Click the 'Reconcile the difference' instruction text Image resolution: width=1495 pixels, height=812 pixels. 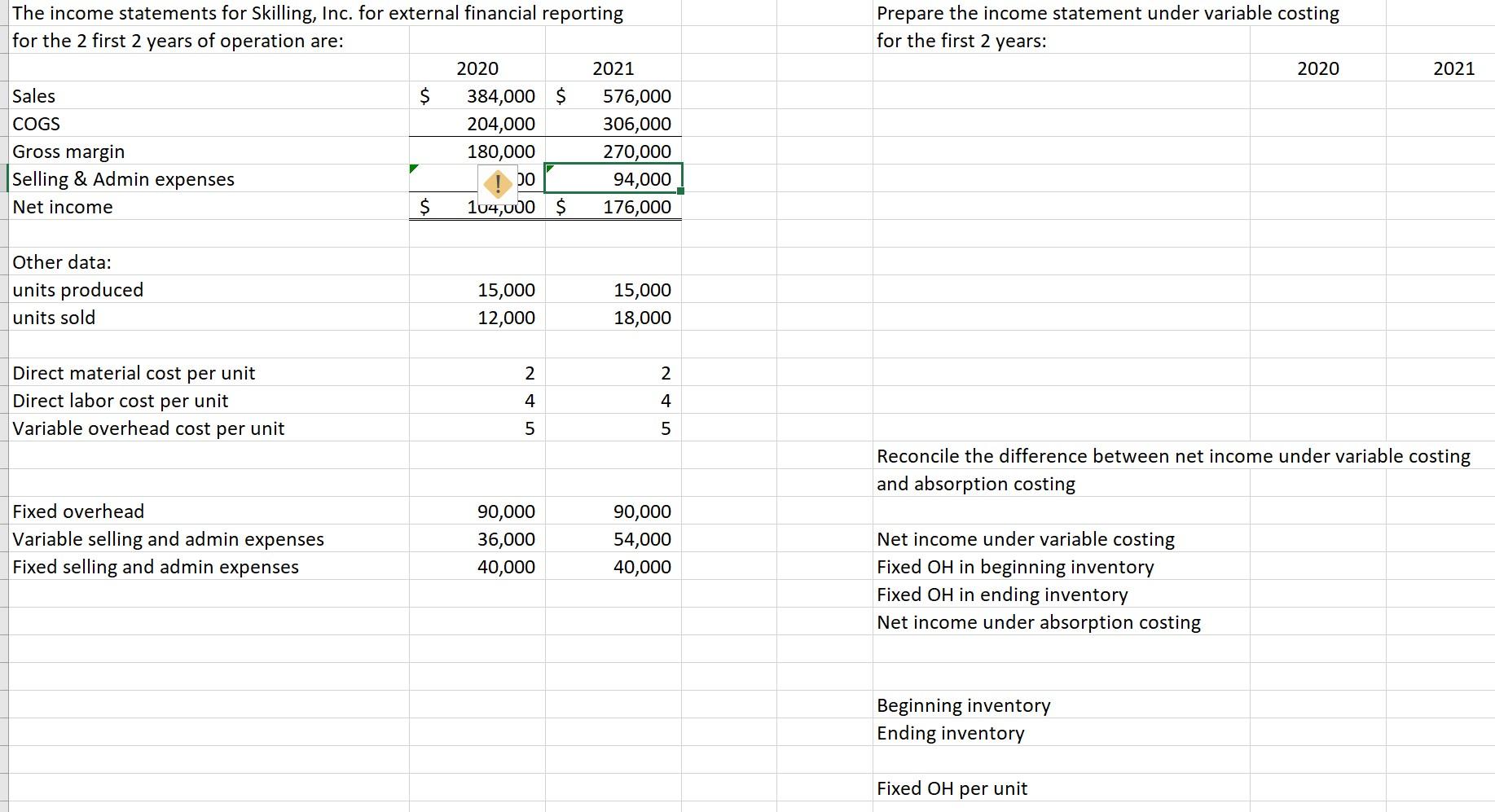(1174, 456)
